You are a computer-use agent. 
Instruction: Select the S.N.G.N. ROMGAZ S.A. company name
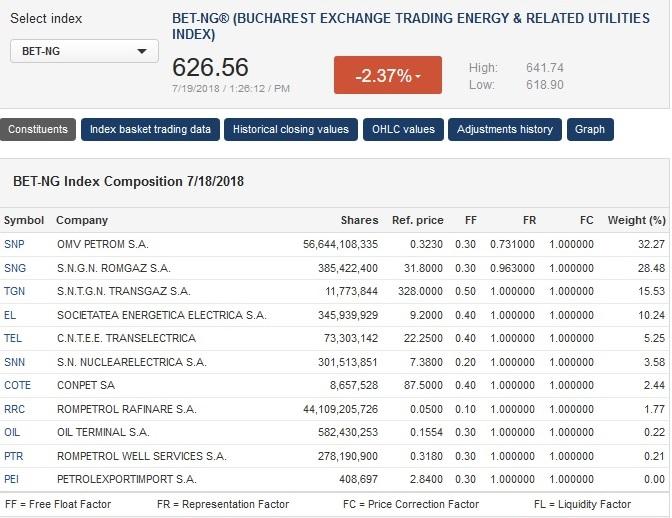(x=114, y=268)
